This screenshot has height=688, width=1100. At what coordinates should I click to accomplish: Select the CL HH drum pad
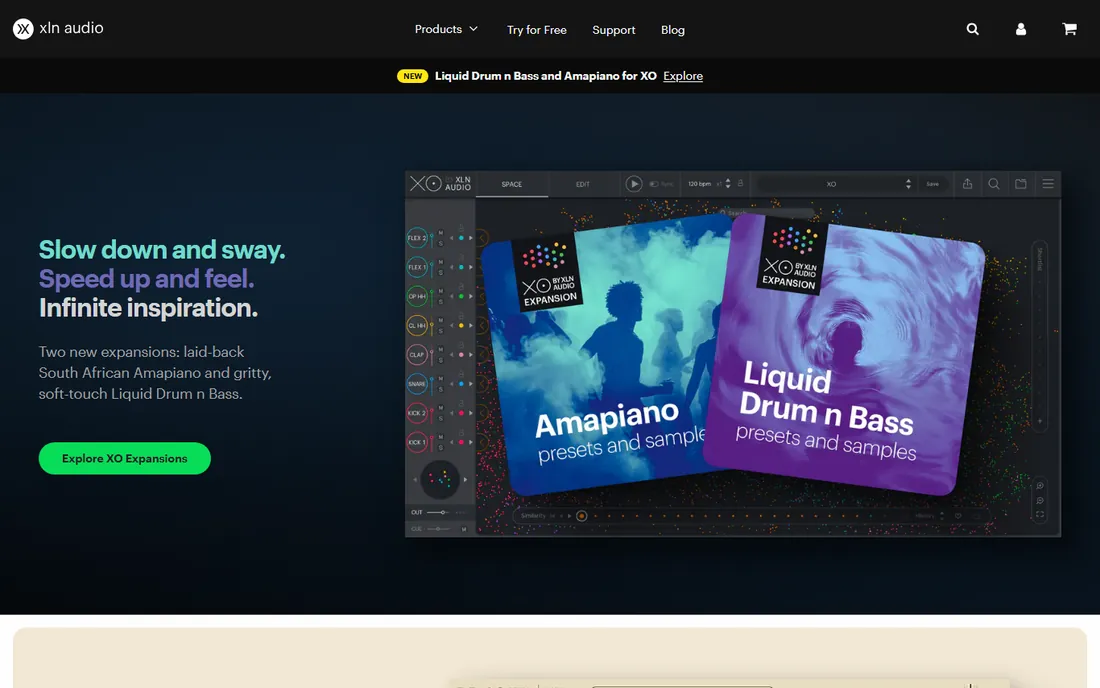point(417,325)
